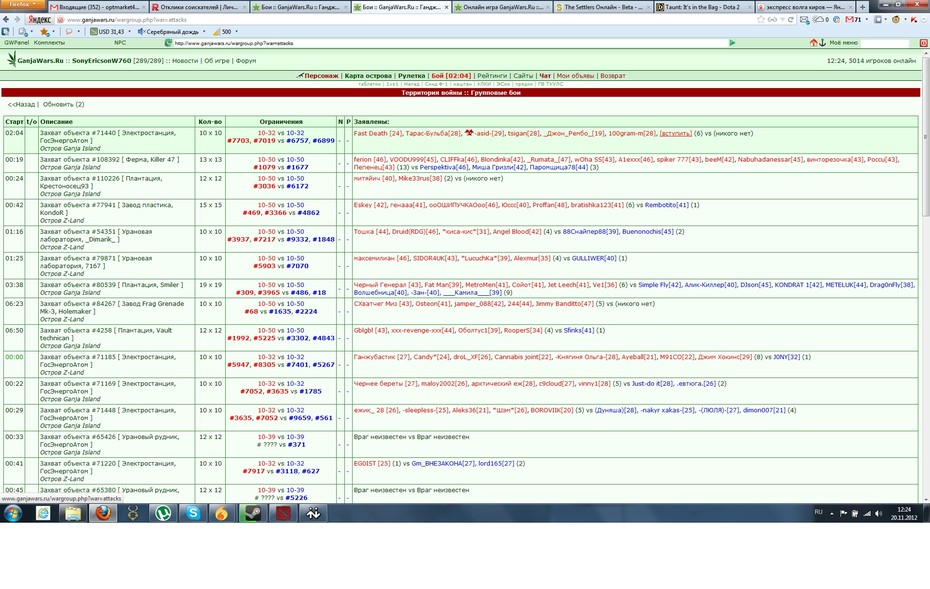Open Рулетка link in game menu
Screen dimensions: 930x589
(x=412, y=76)
